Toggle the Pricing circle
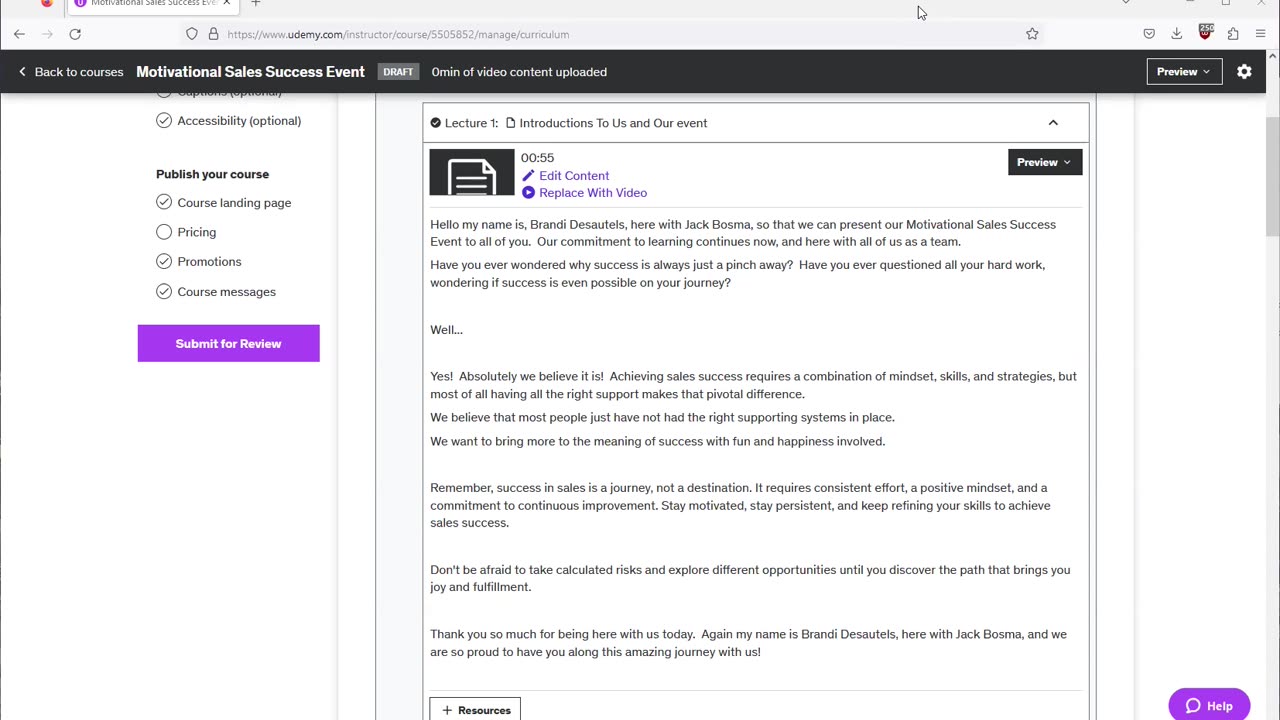 [164, 232]
